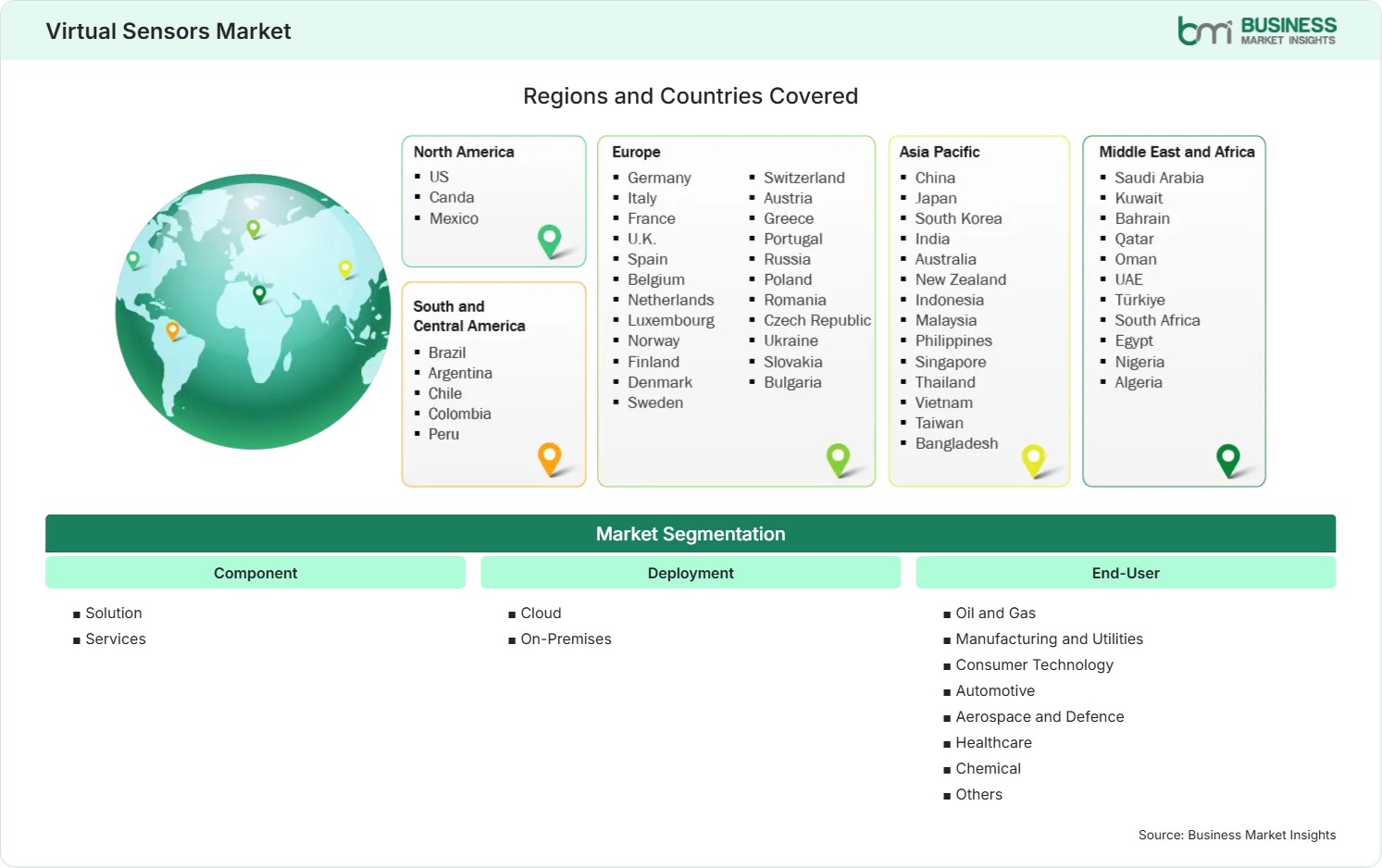Click the green pin over Europe on the globe

click(253, 229)
